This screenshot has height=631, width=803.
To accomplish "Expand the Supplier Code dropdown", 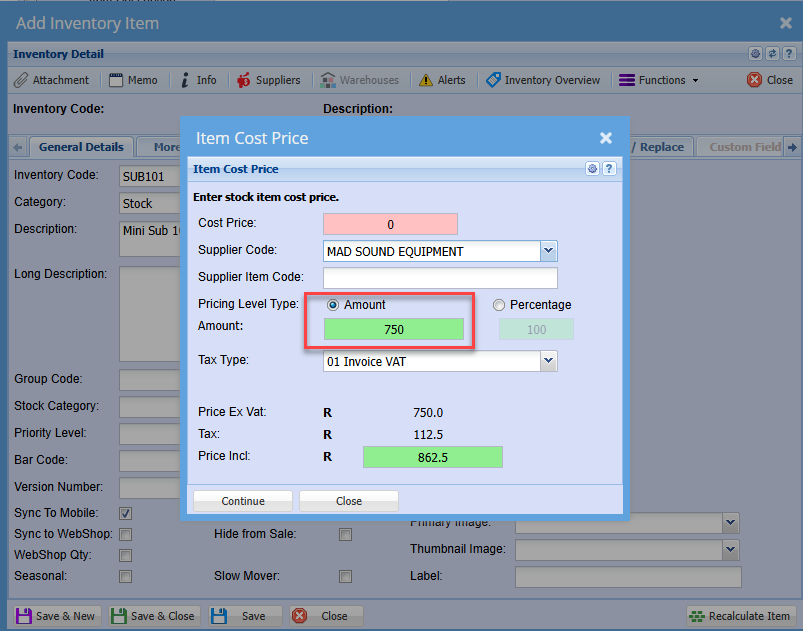I will tap(548, 251).
